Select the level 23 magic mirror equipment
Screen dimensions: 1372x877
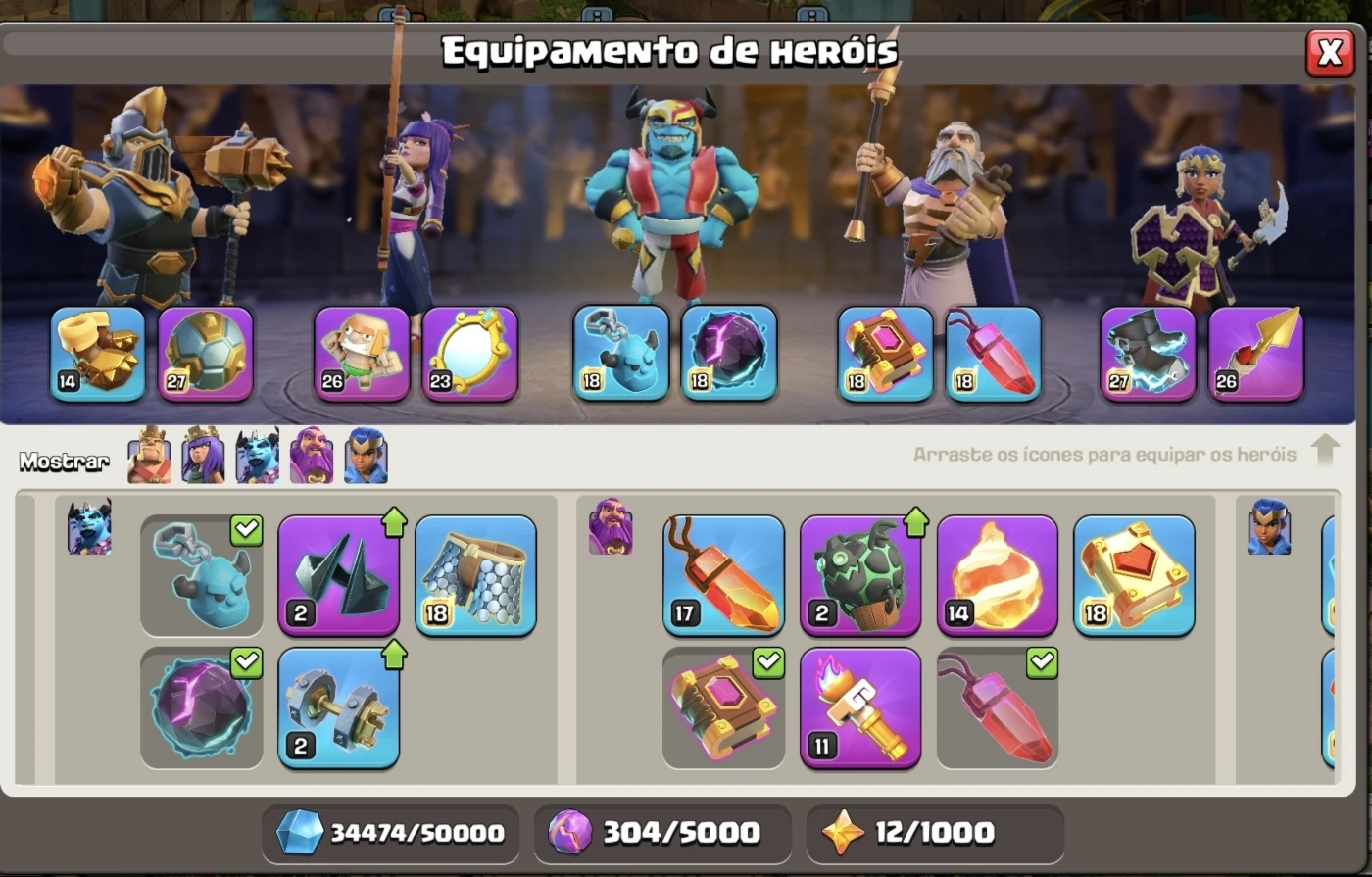469,354
